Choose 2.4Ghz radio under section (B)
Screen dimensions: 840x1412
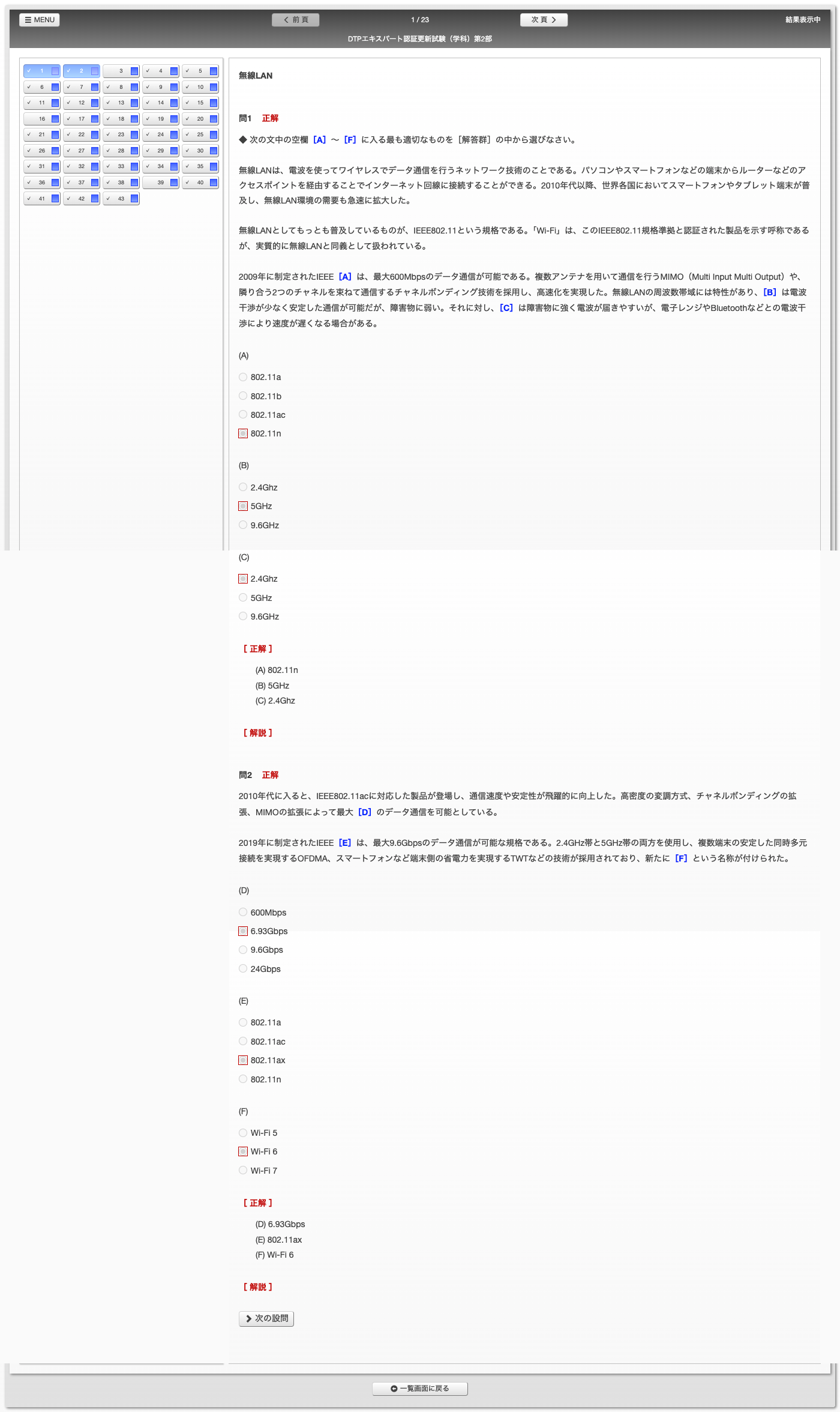[x=243, y=487]
